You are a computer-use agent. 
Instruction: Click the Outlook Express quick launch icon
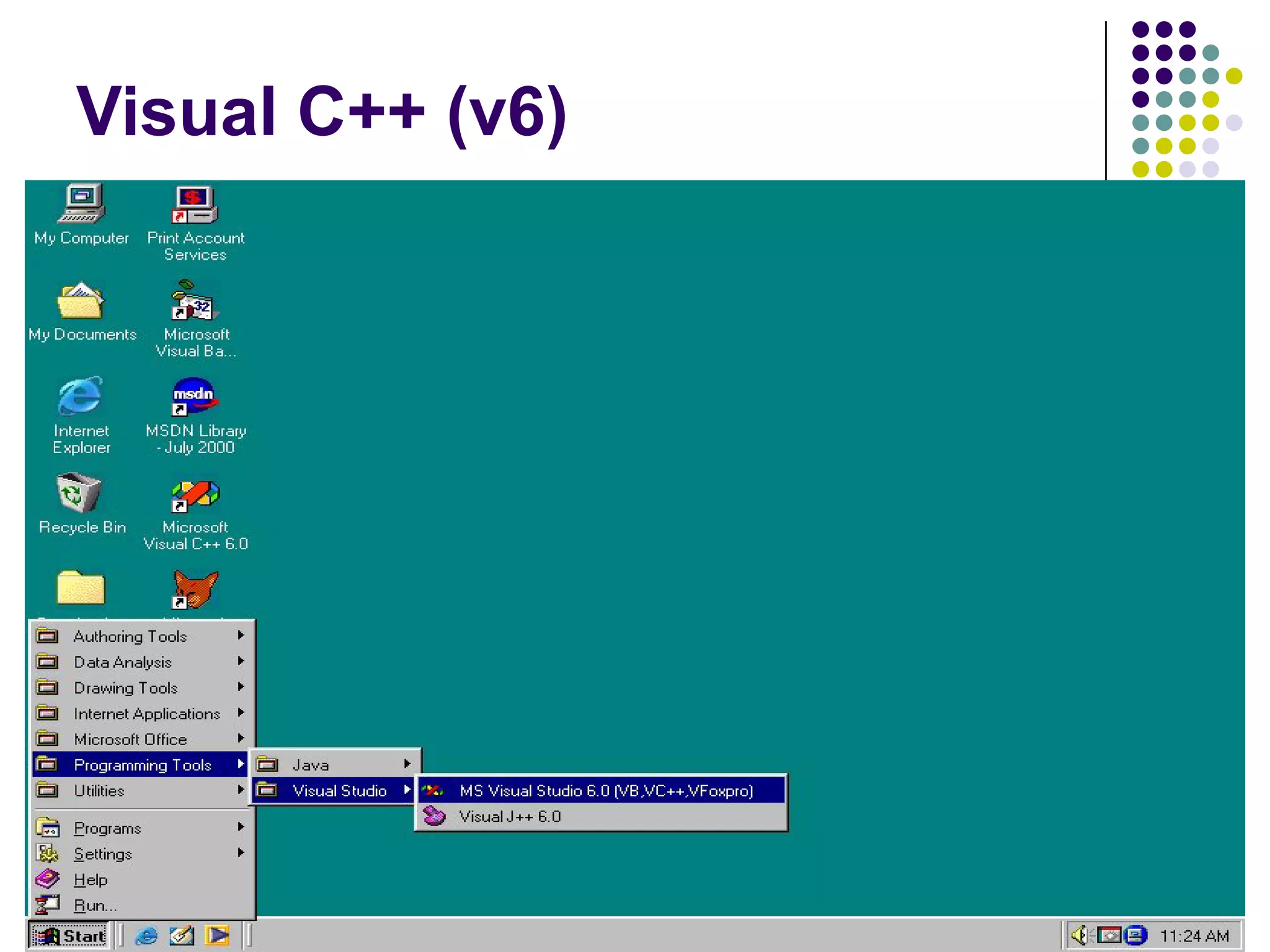click(x=182, y=935)
